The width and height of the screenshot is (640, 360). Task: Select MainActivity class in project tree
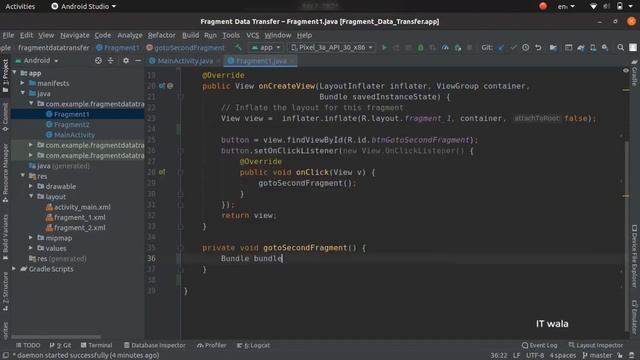click(74, 135)
